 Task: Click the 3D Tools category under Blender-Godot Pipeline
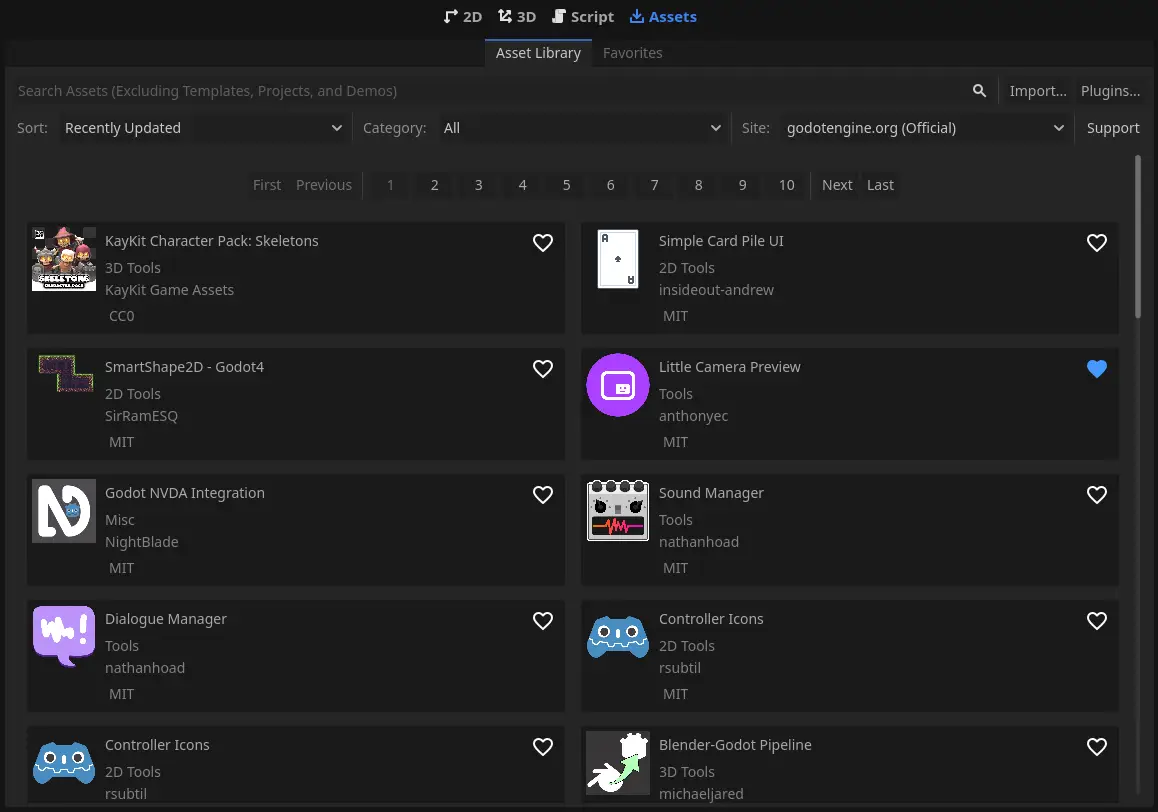[687, 772]
